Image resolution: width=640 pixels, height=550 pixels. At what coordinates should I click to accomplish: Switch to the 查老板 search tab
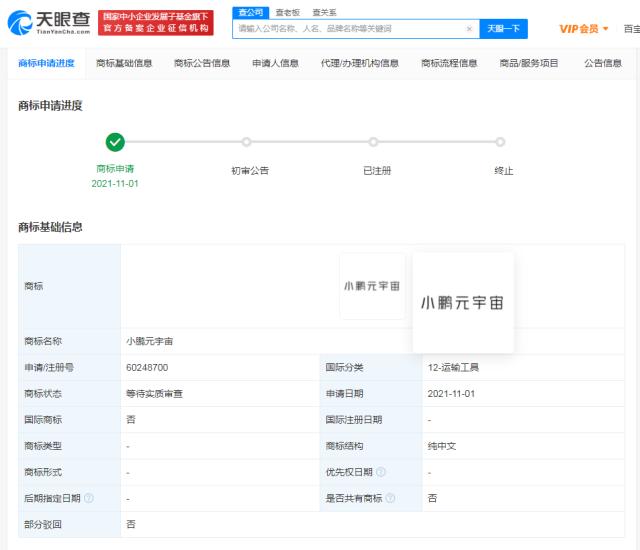coord(287,12)
